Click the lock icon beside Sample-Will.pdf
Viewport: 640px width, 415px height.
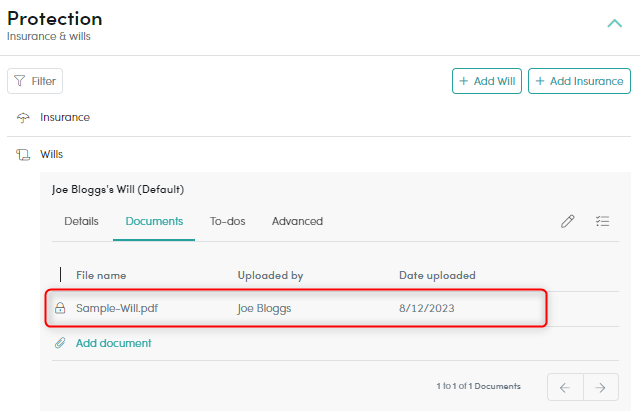tap(60, 308)
